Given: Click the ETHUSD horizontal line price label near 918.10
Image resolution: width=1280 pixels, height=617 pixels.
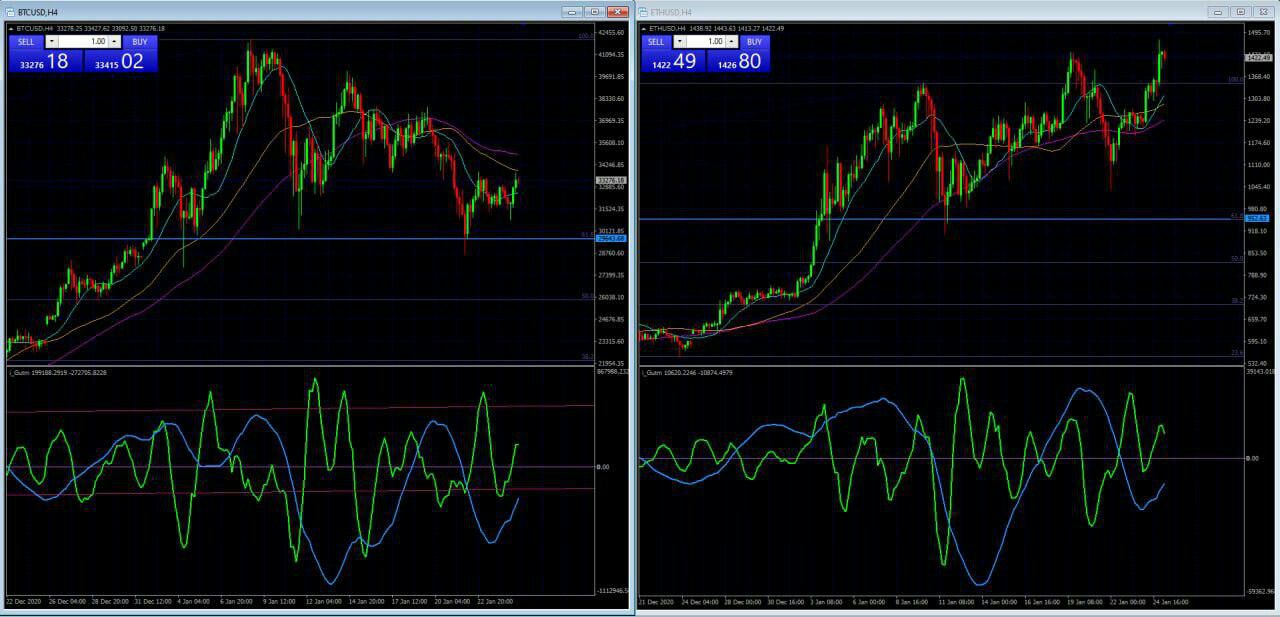Looking at the screenshot, I should [x=1257, y=217].
